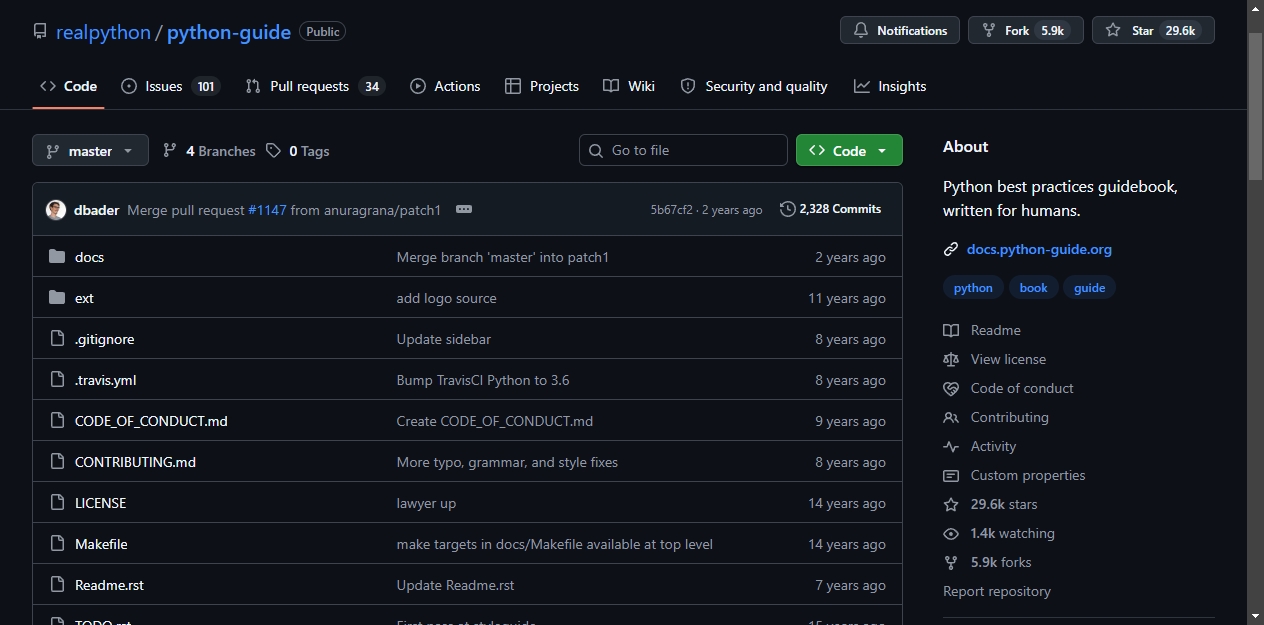This screenshot has height=625, width=1264.
Task: Open commit 'add logo source'
Action: [x=446, y=298]
